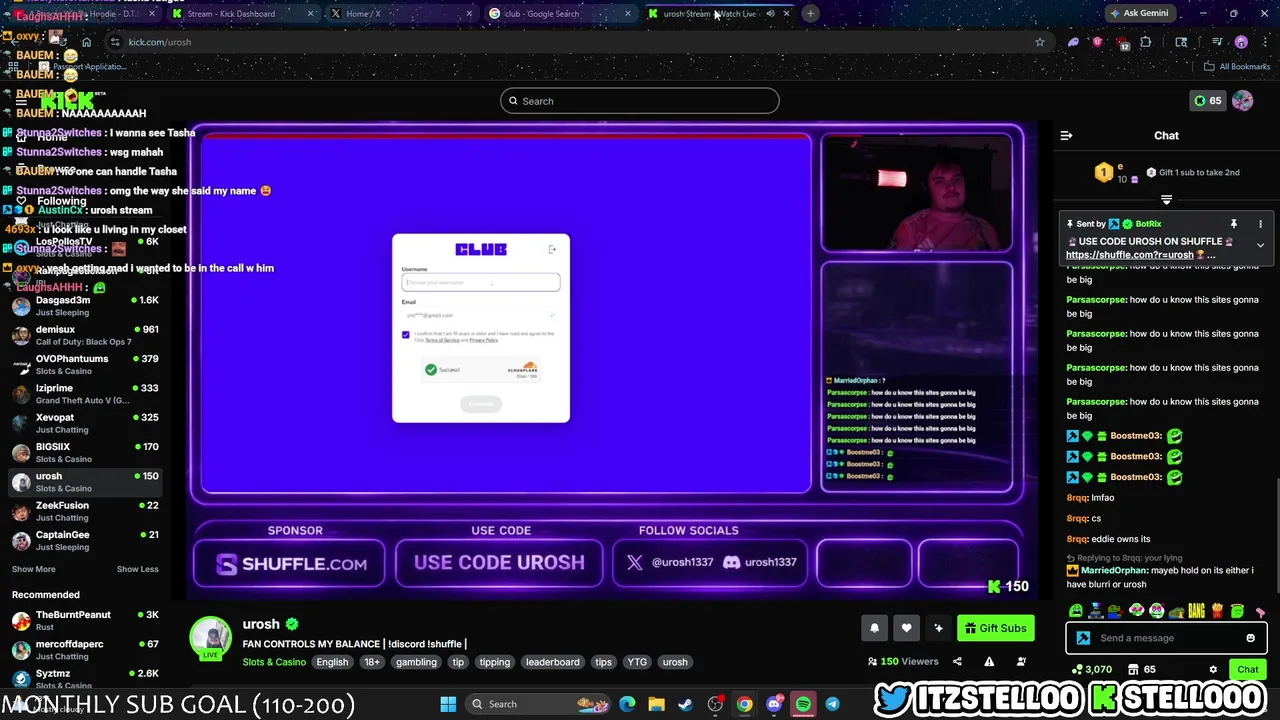Open BIGSIIX channel in sidebar
Image resolution: width=1280 pixels, height=720 pixels.
tap(84, 452)
